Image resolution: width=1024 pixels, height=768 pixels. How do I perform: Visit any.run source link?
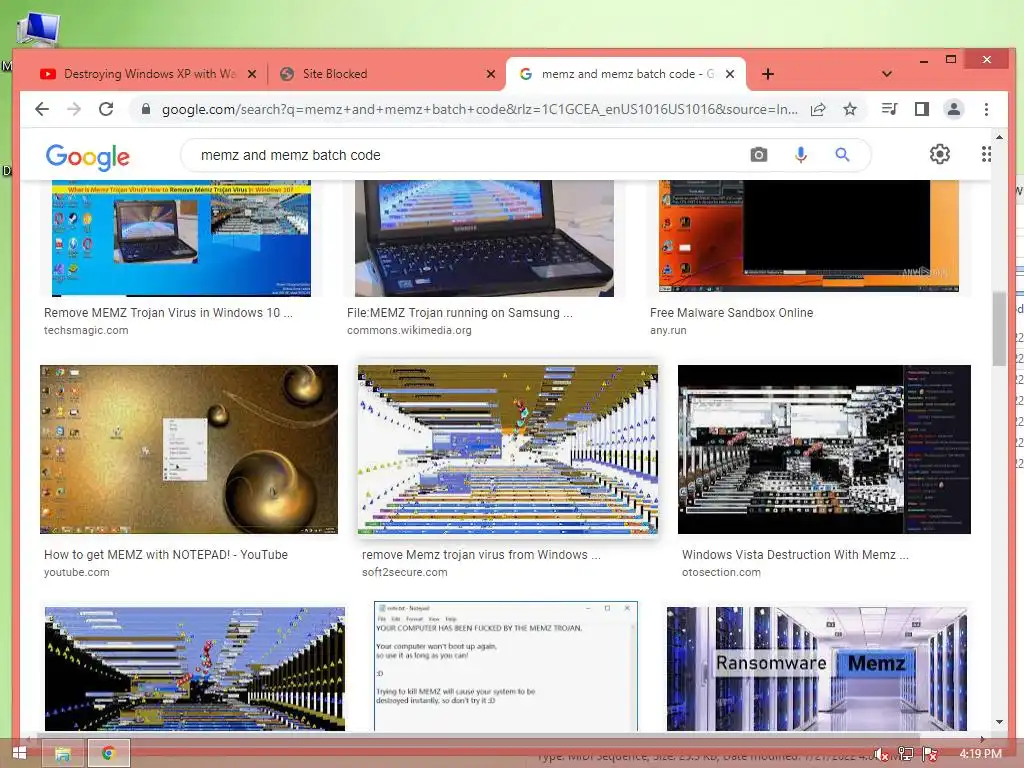668,330
